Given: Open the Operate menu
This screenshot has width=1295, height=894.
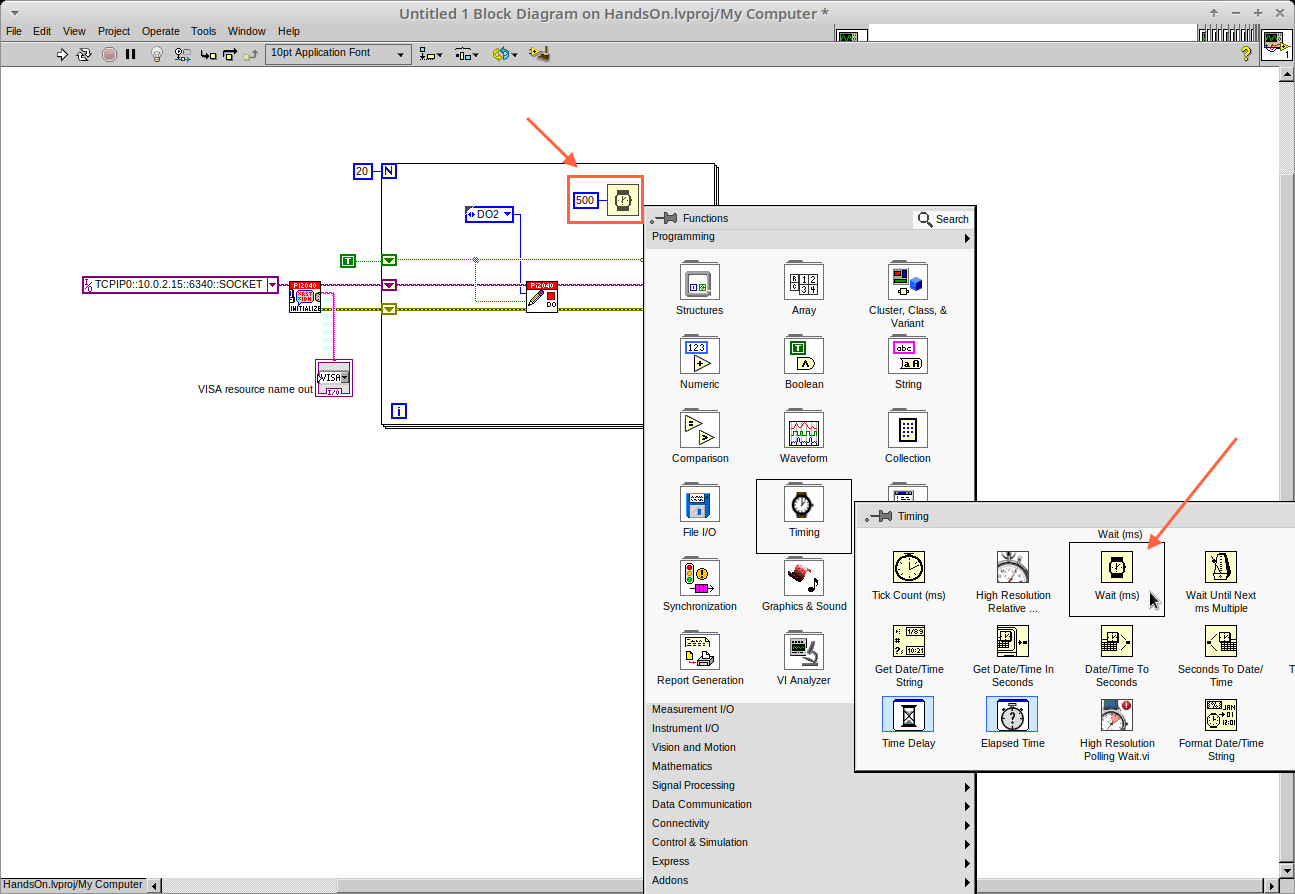Looking at the screenshot, I should (x=160, y=31).
